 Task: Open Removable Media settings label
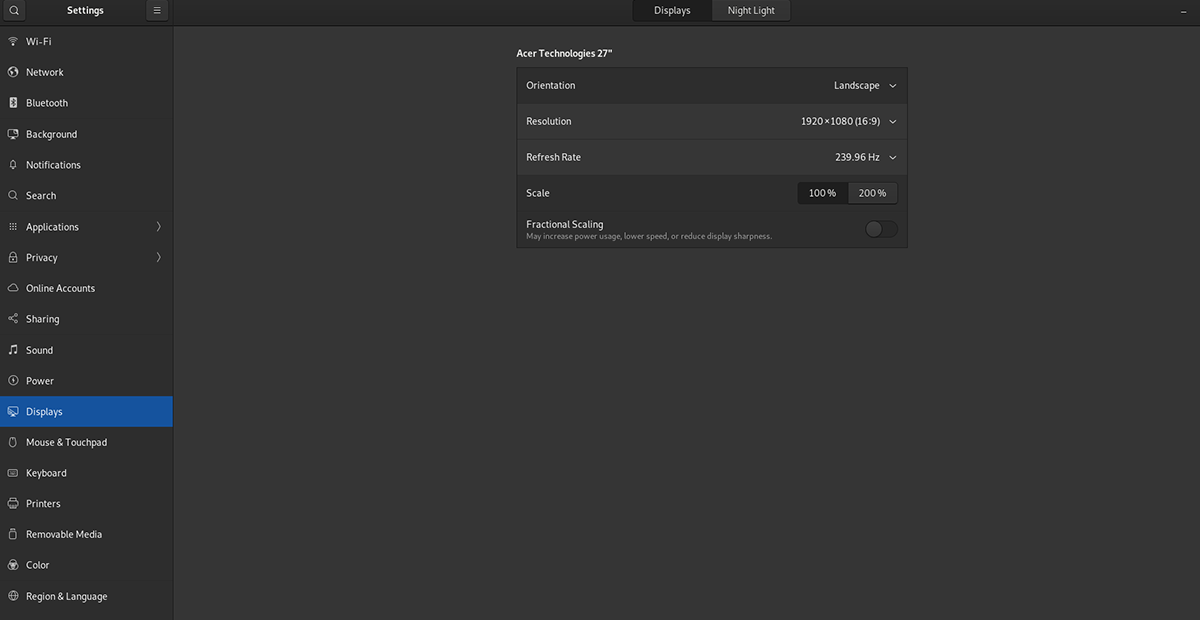pos(64,534)
